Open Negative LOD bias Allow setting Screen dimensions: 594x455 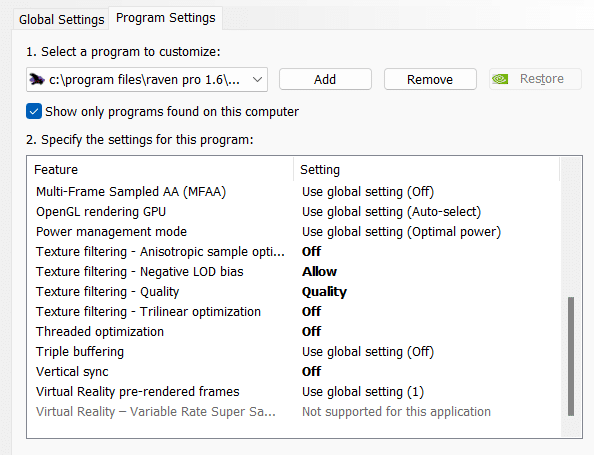[x=319, y=272]
